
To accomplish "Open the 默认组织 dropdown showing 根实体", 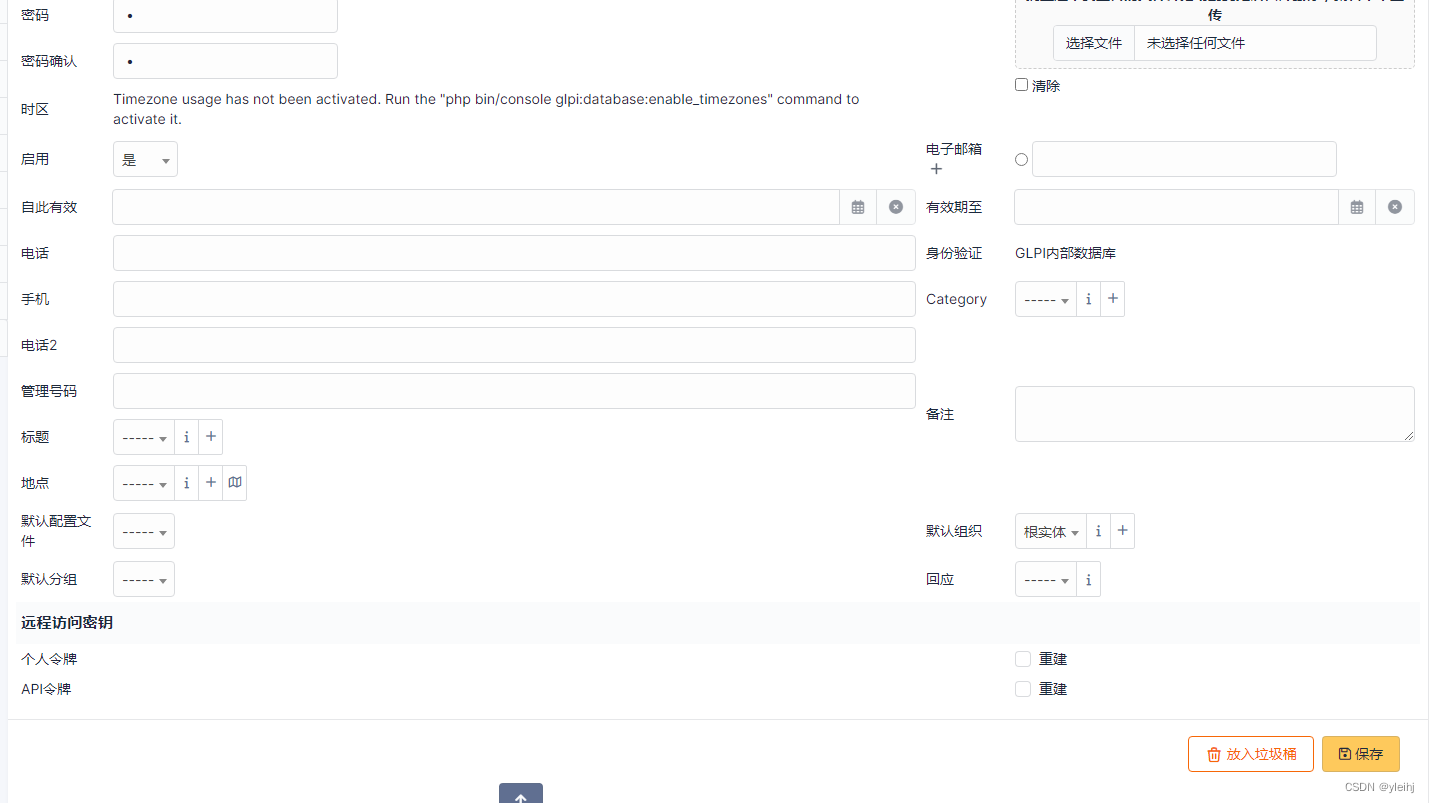I will [x=1051, y=531].
